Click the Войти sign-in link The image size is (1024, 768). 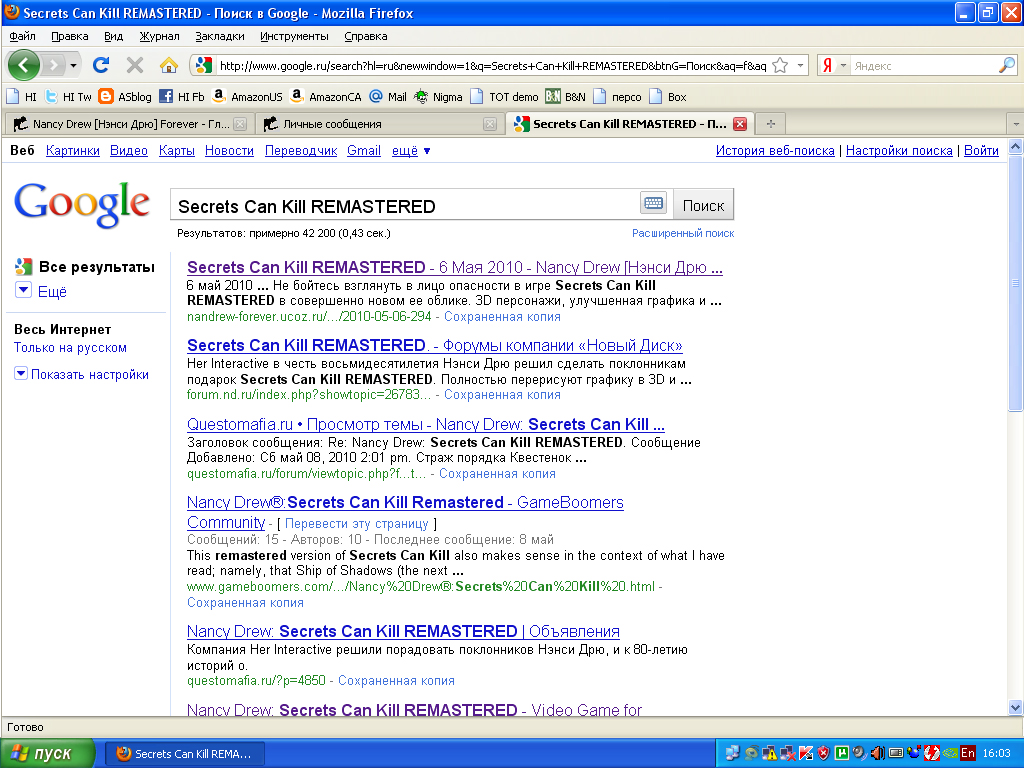tap(981, 151)
